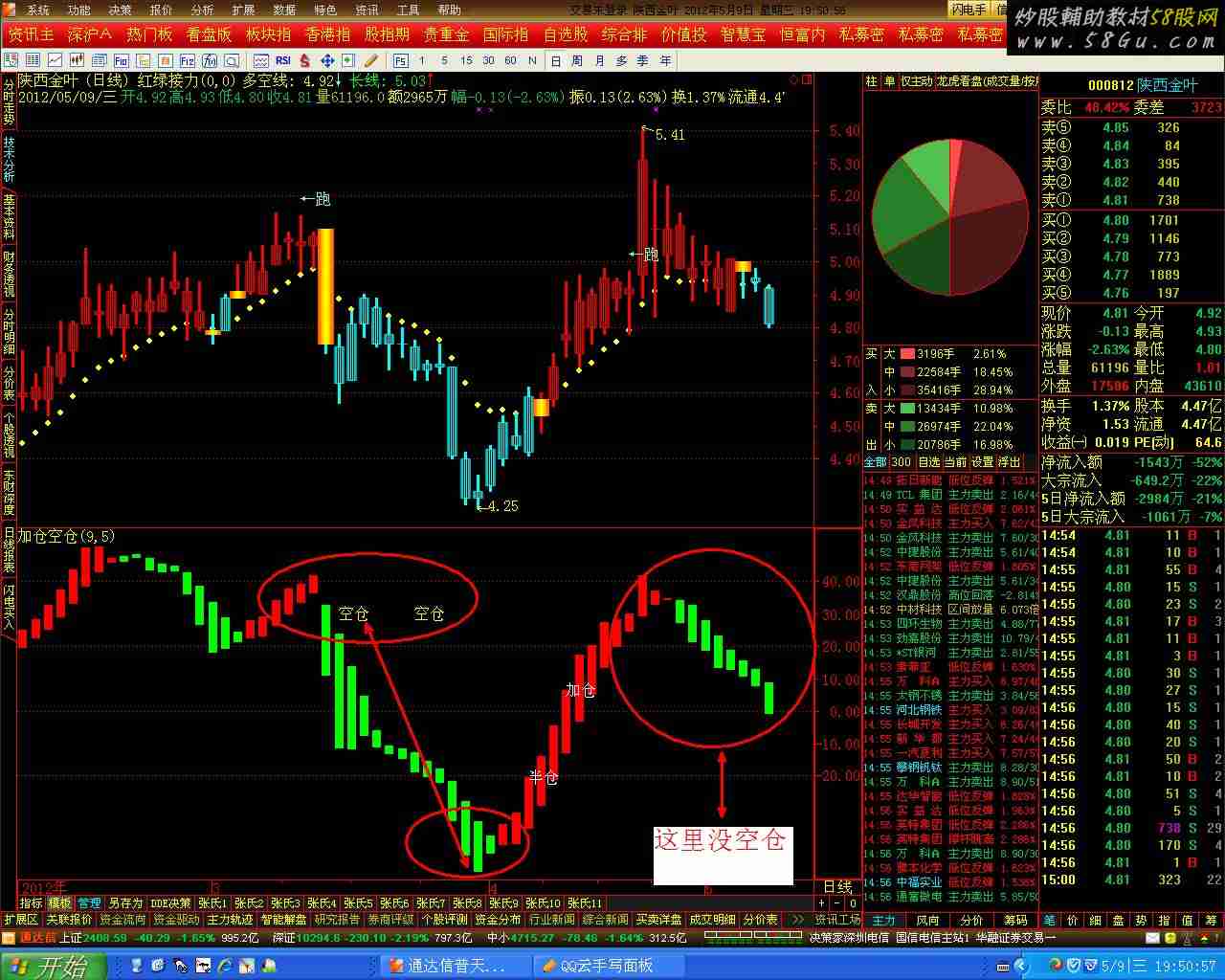
Task: Open the 功能 menu
Action: click(78, 10)
